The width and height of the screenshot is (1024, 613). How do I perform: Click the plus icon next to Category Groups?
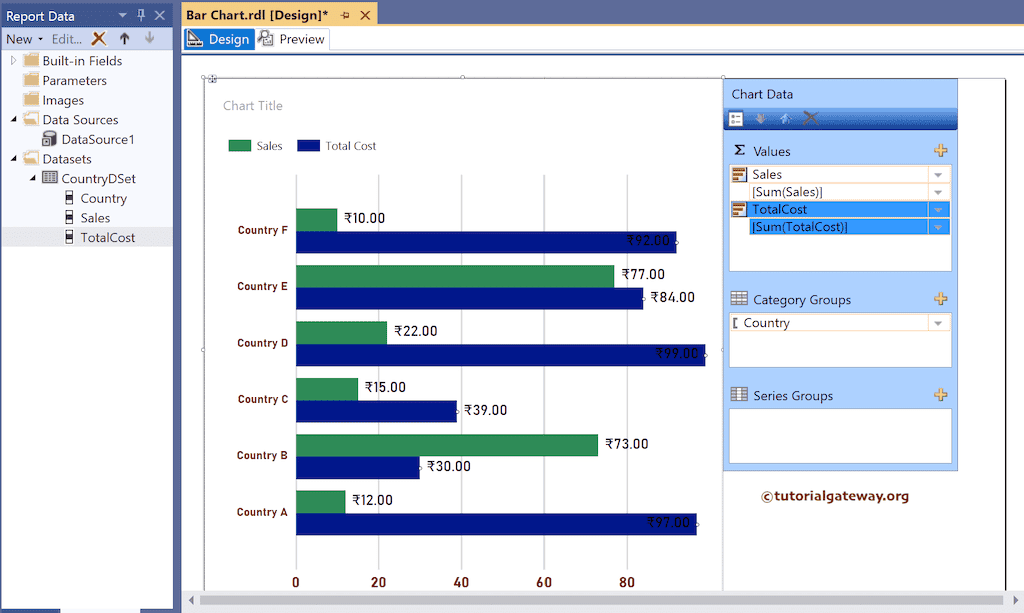point(940,299)
